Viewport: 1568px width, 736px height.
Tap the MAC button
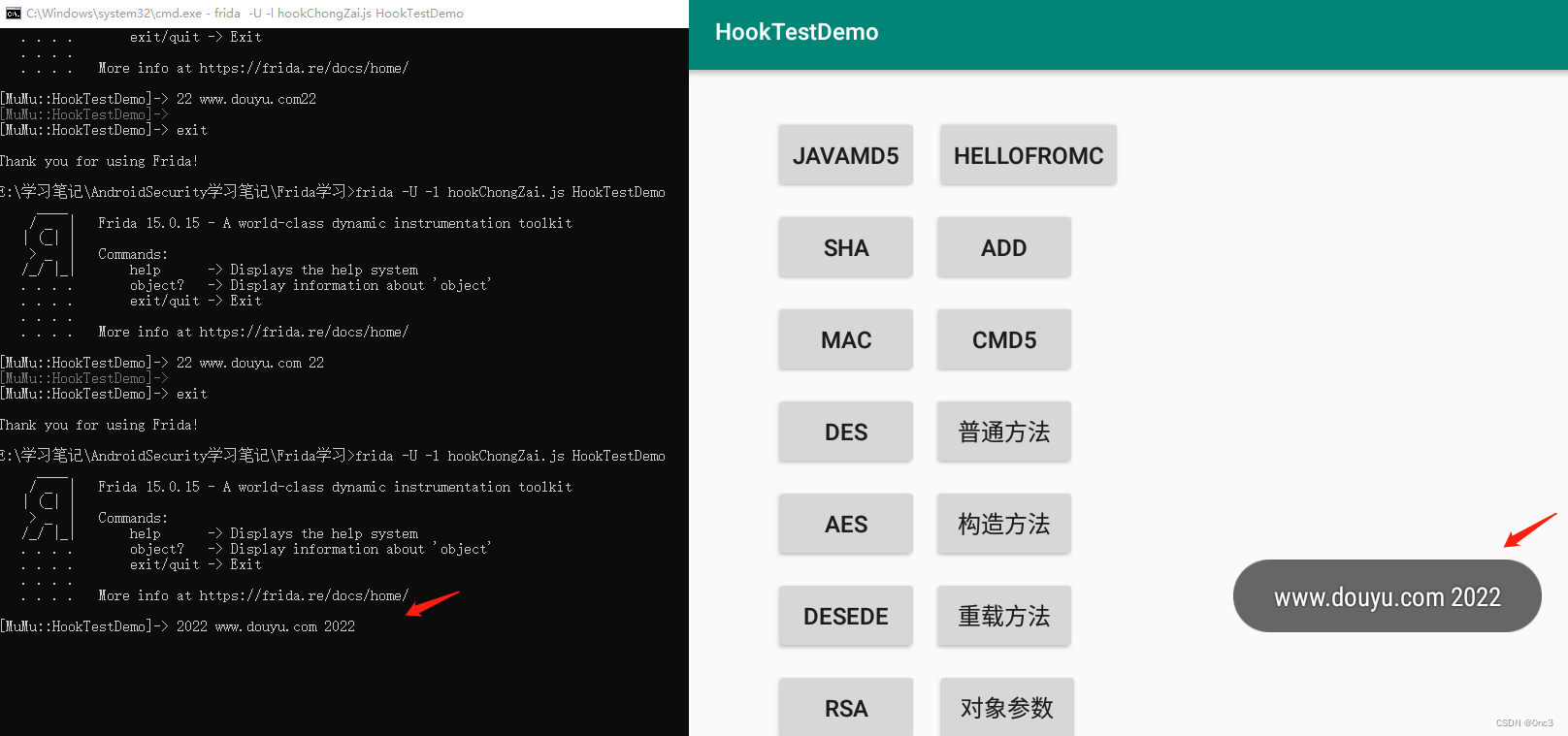point(845,339)
